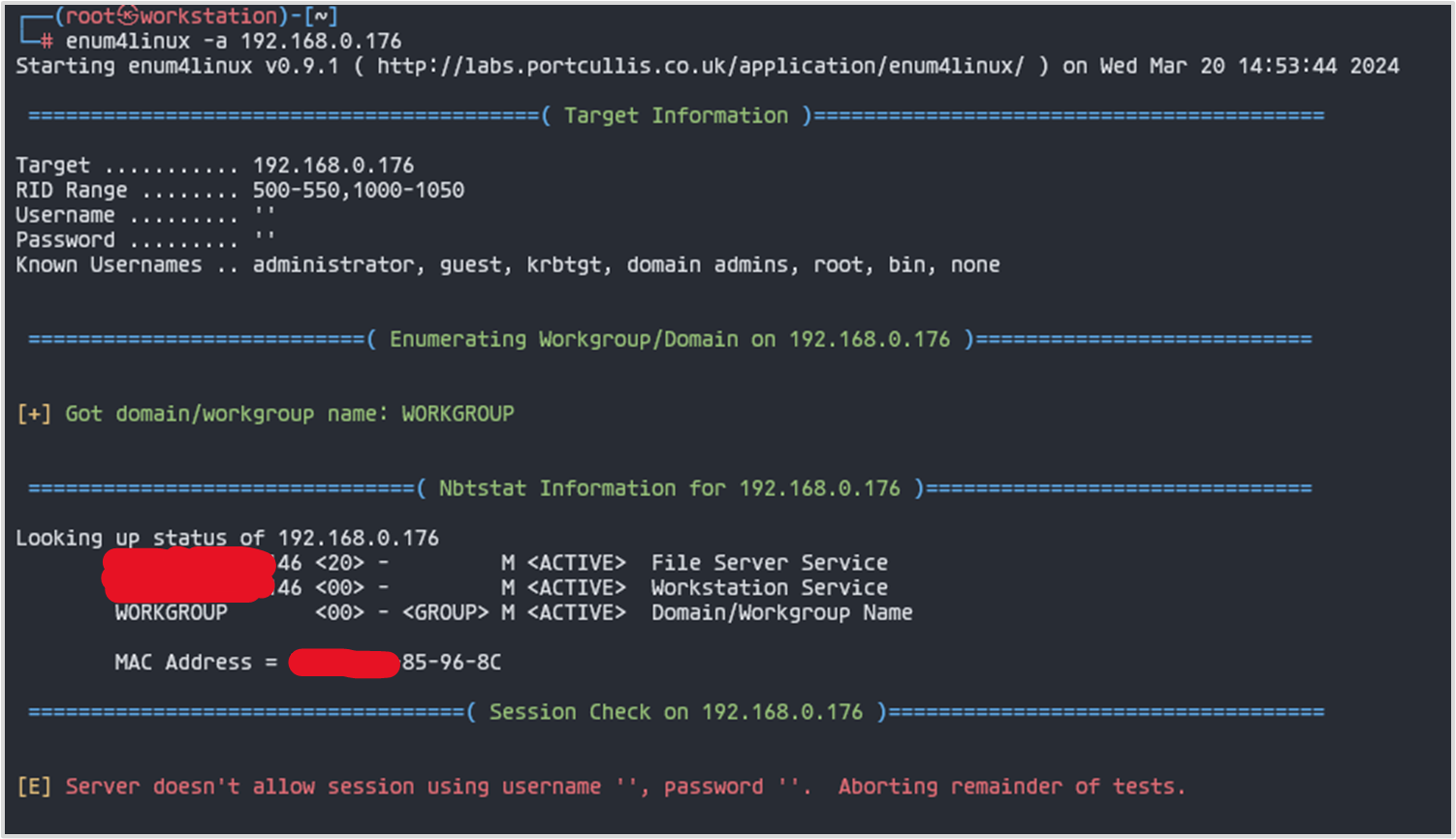
Task: Click the Nbtstat Information section header
Action: pyautogui.click(x=669, y=488)
